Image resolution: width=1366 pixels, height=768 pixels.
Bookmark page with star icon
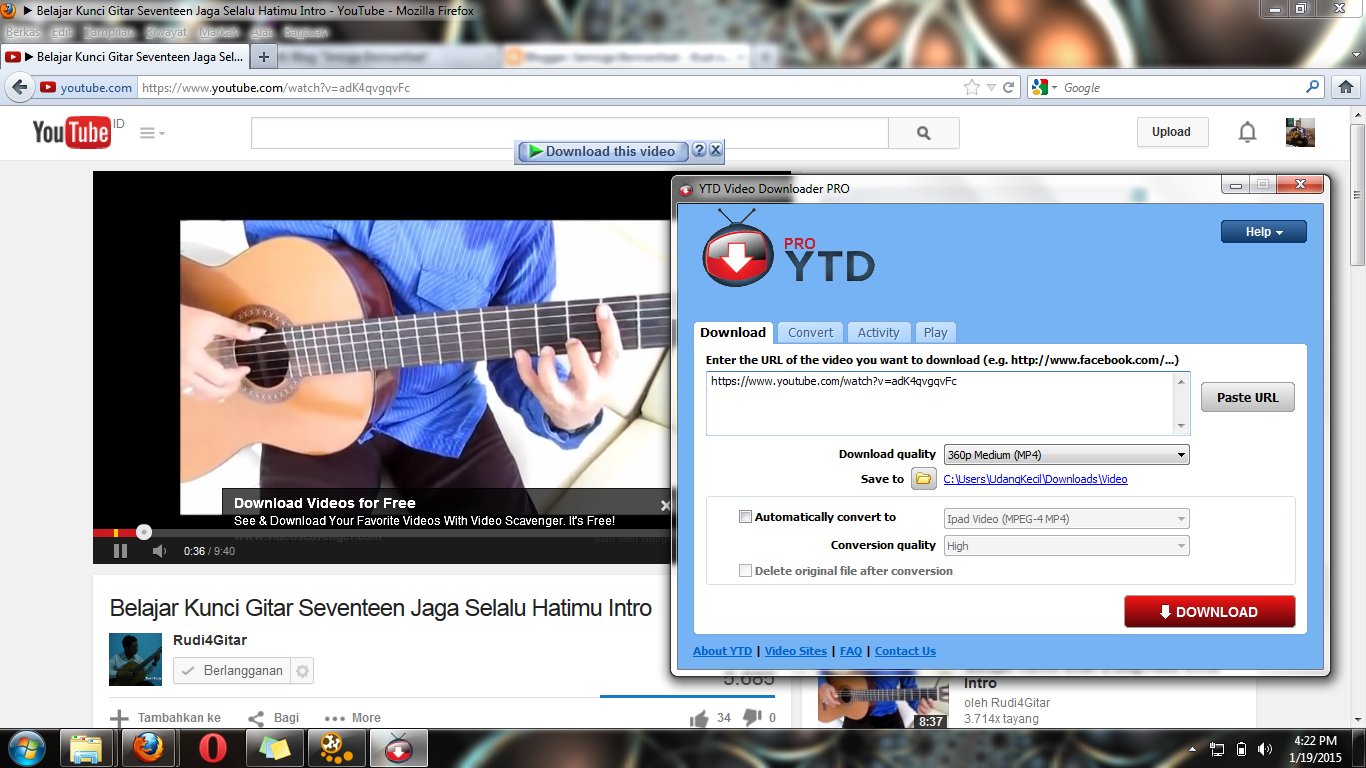tap(972, 88)
